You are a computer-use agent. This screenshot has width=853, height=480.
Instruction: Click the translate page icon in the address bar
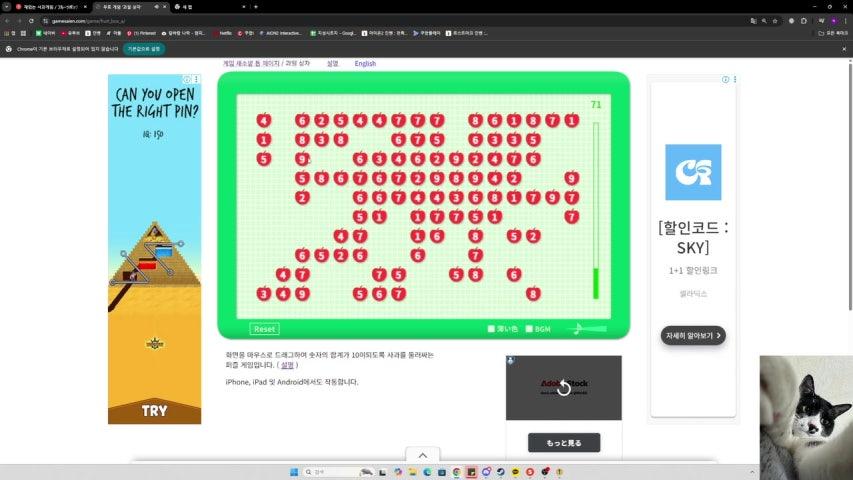(753, 21)
